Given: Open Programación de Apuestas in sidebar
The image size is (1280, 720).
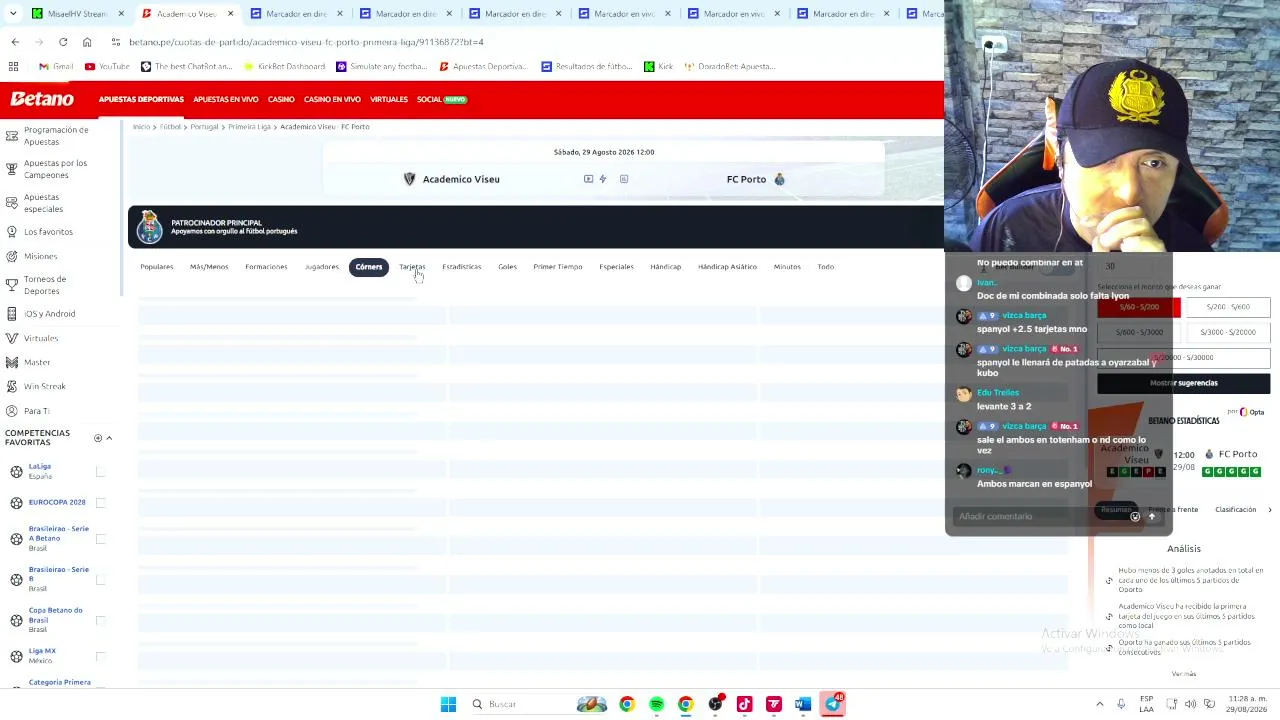Looking at the screenshot, I should [60, 135].
